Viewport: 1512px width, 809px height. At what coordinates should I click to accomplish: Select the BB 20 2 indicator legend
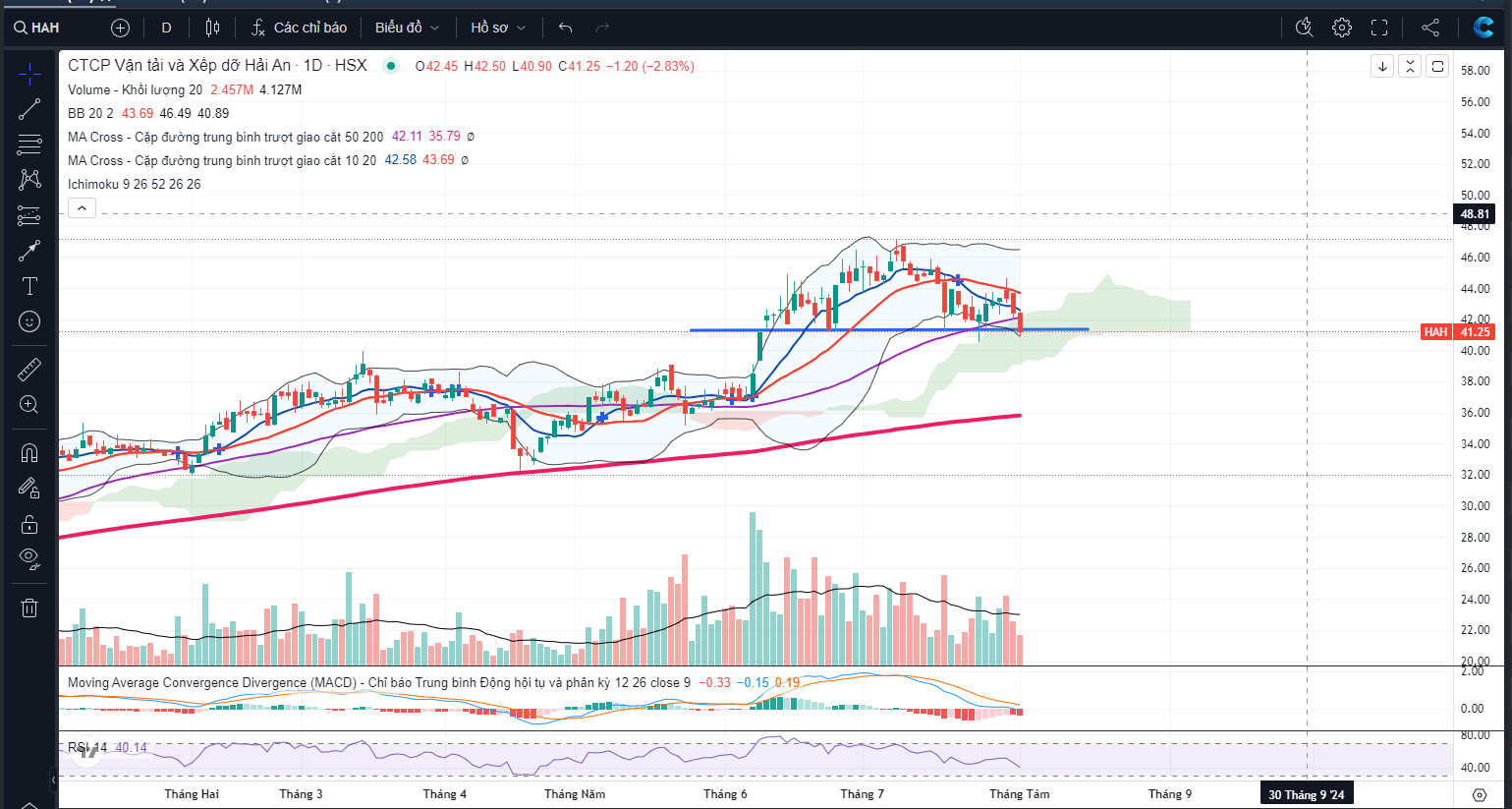click(x=90, y=113)
